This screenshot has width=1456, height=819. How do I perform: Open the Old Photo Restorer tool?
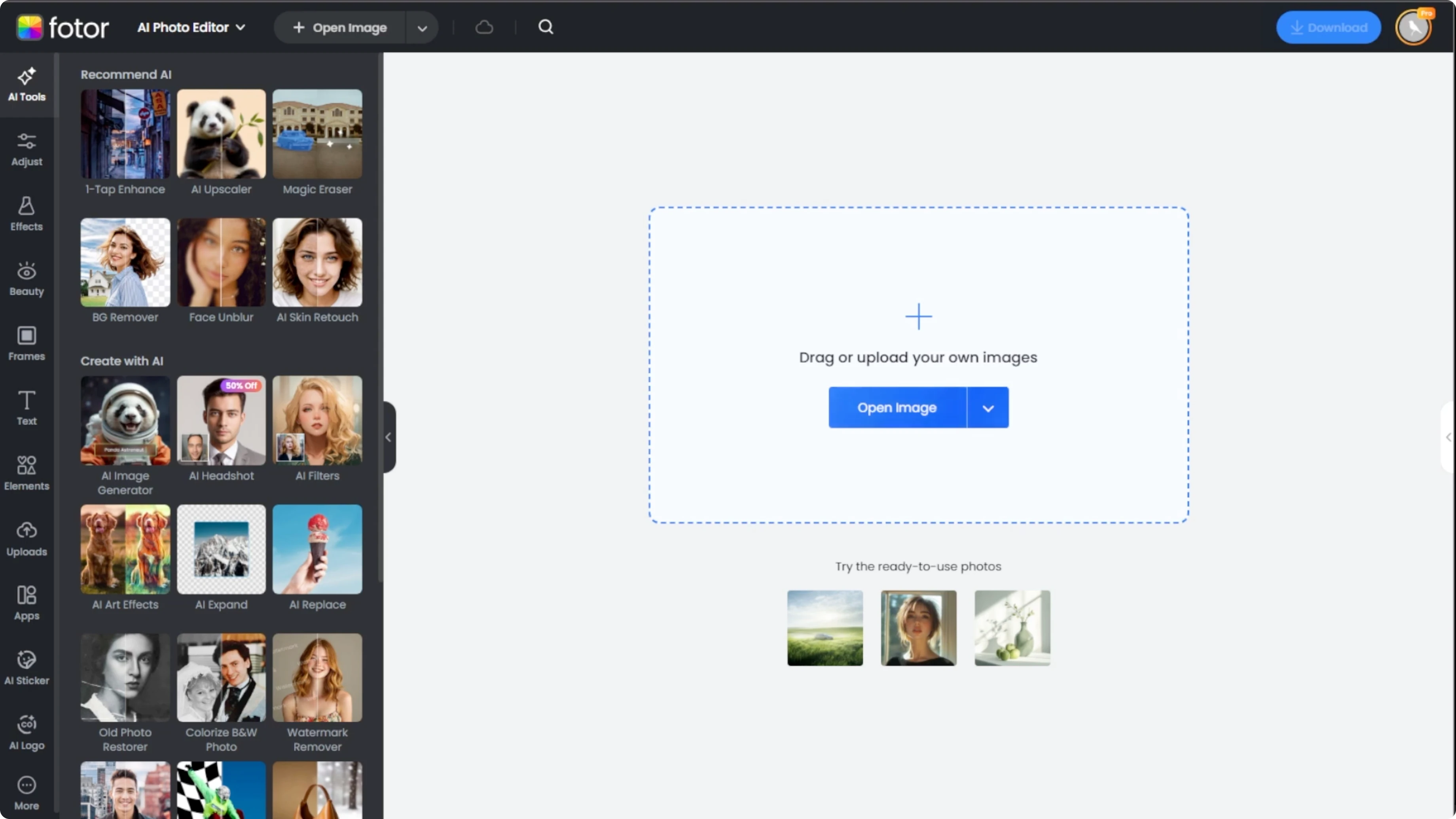(x=125, y=693)
